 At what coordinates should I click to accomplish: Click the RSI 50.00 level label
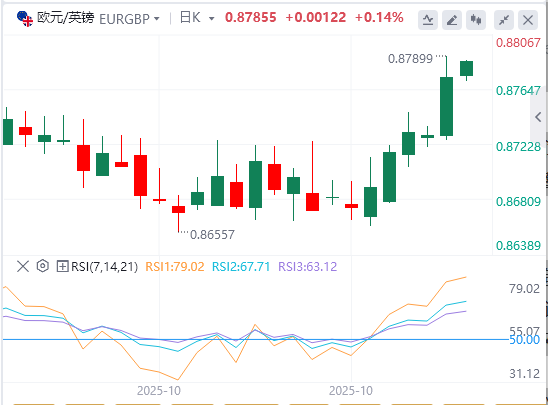tap(525, 340)
